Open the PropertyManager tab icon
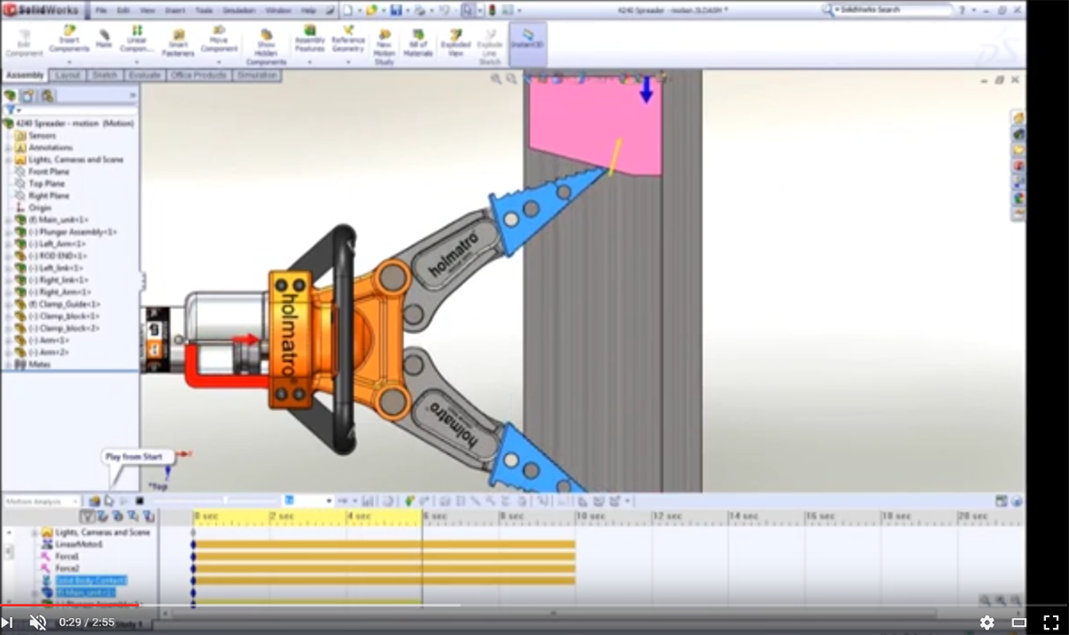The width and height of the screenshot is (1069, 635). click(29, 96)
